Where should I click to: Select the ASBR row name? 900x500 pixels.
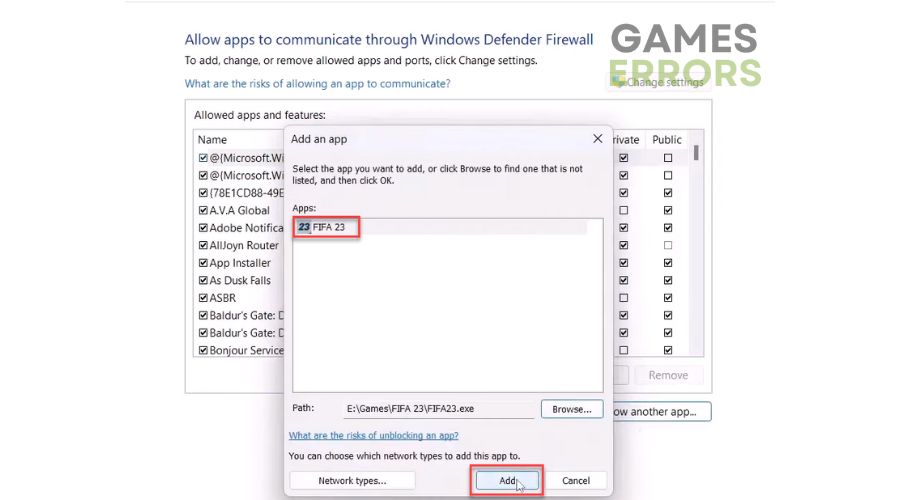[x=223, y=298]
